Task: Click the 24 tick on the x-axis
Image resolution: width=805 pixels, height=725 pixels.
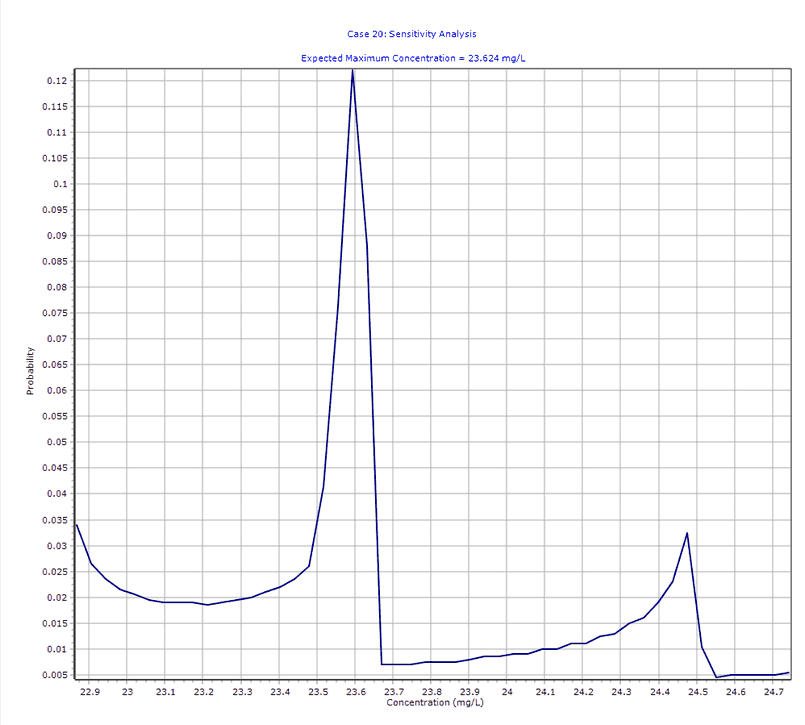Action: (508, 691)
